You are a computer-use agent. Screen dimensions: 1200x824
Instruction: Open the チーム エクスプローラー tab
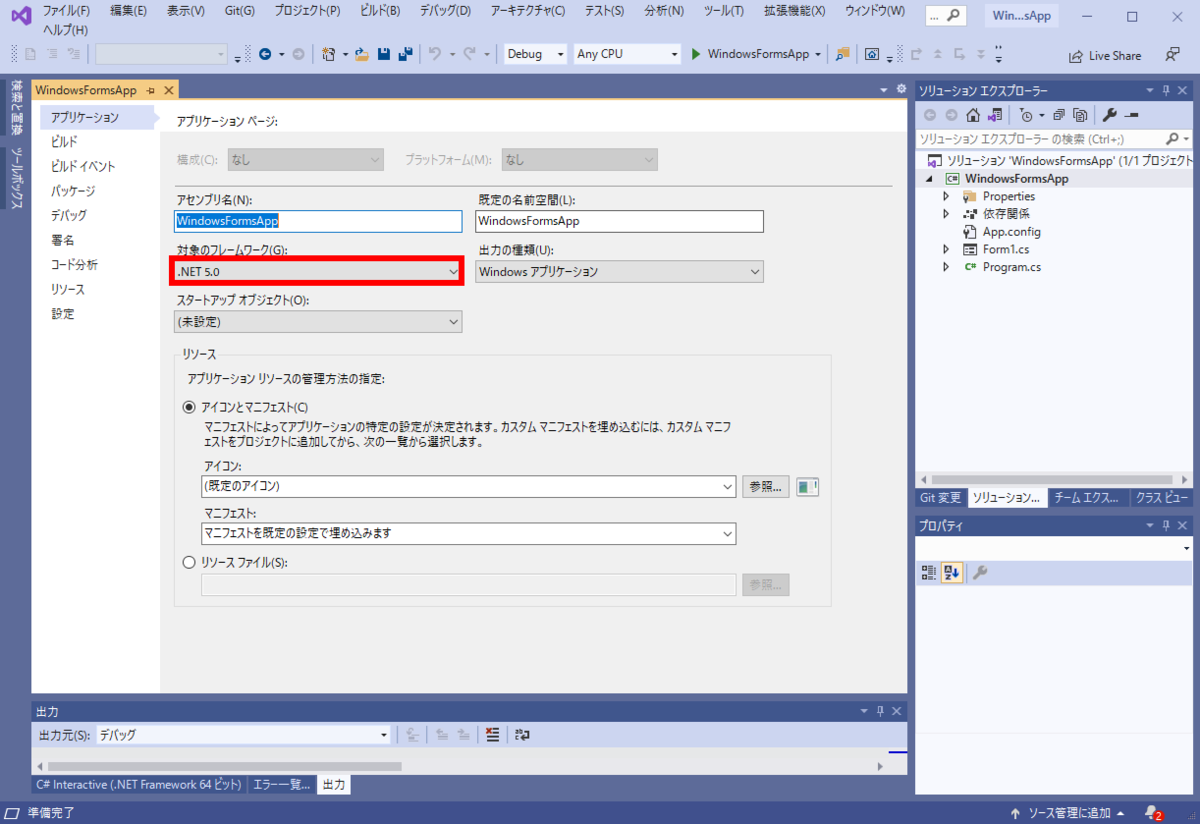tap(1089, 497)
